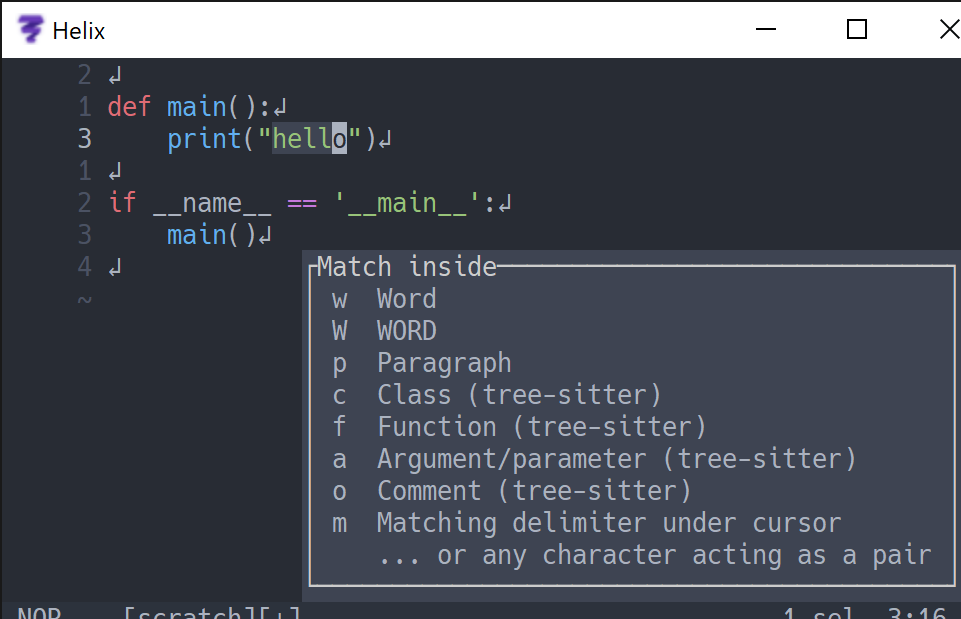
Task: Select "WORD" option from the popup
Action: click(406, 330)
